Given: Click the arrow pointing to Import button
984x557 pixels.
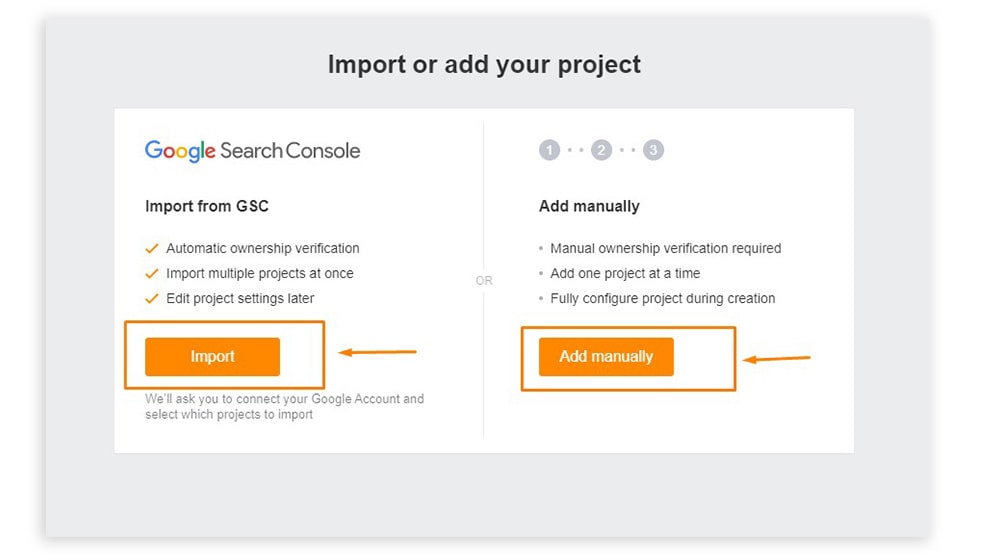Looking at the screenshot, I should (x=377, y=352).
